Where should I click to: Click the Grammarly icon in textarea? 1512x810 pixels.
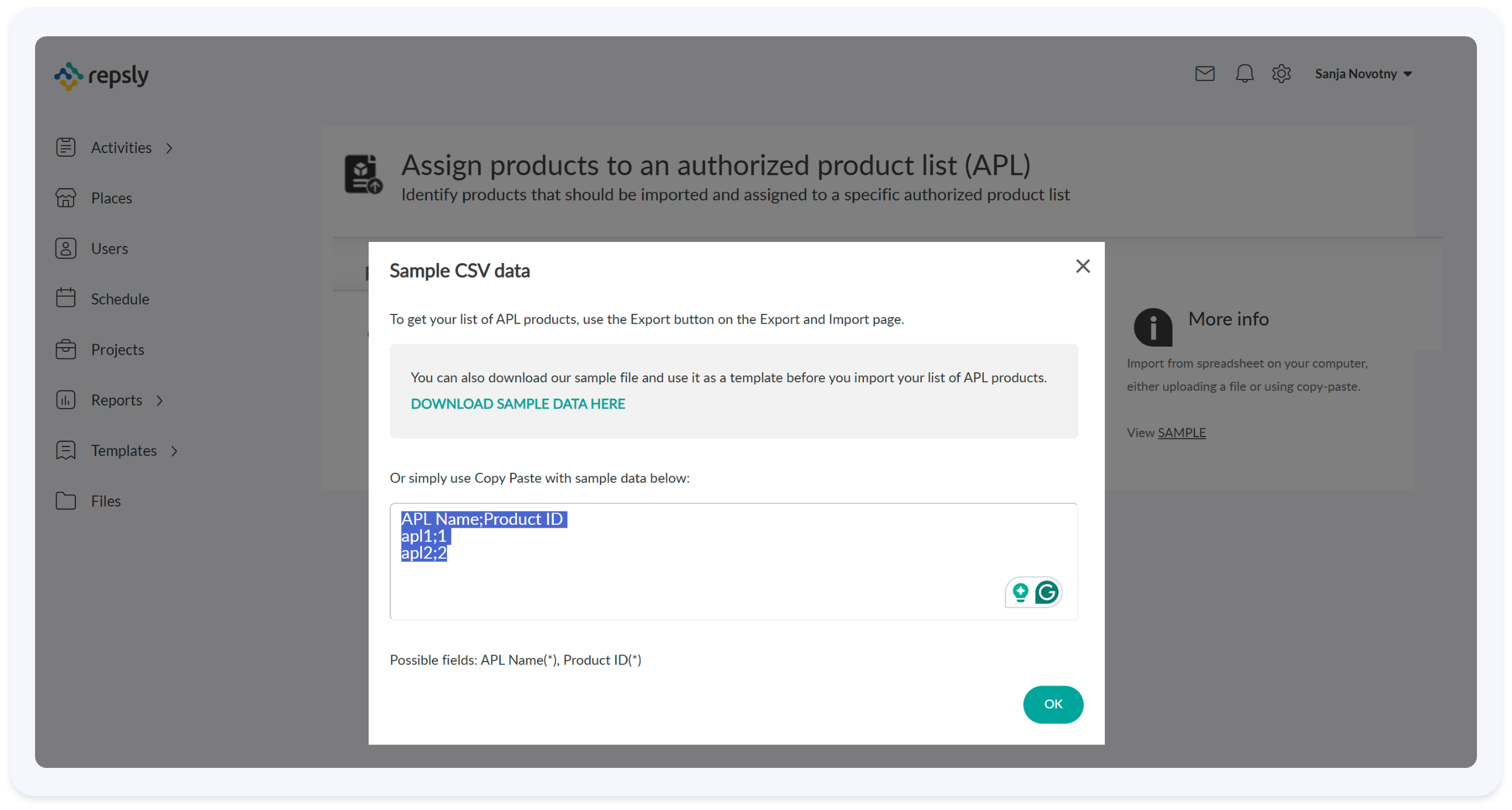tap(1046, 591)
